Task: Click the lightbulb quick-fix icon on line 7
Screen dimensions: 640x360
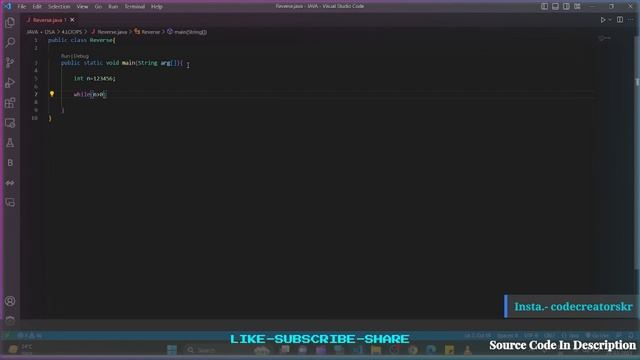Action: [52, 94]
